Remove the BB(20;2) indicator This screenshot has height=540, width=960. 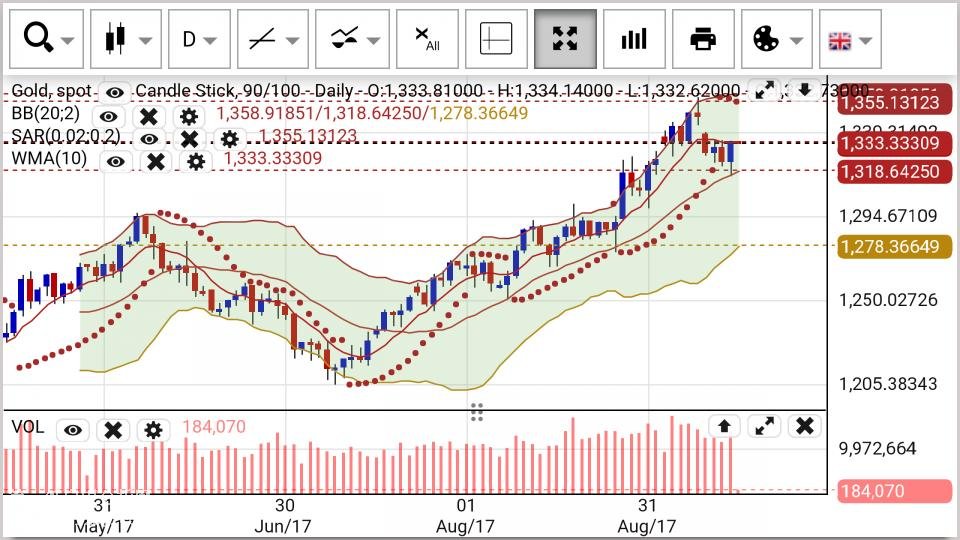(149, 116)
